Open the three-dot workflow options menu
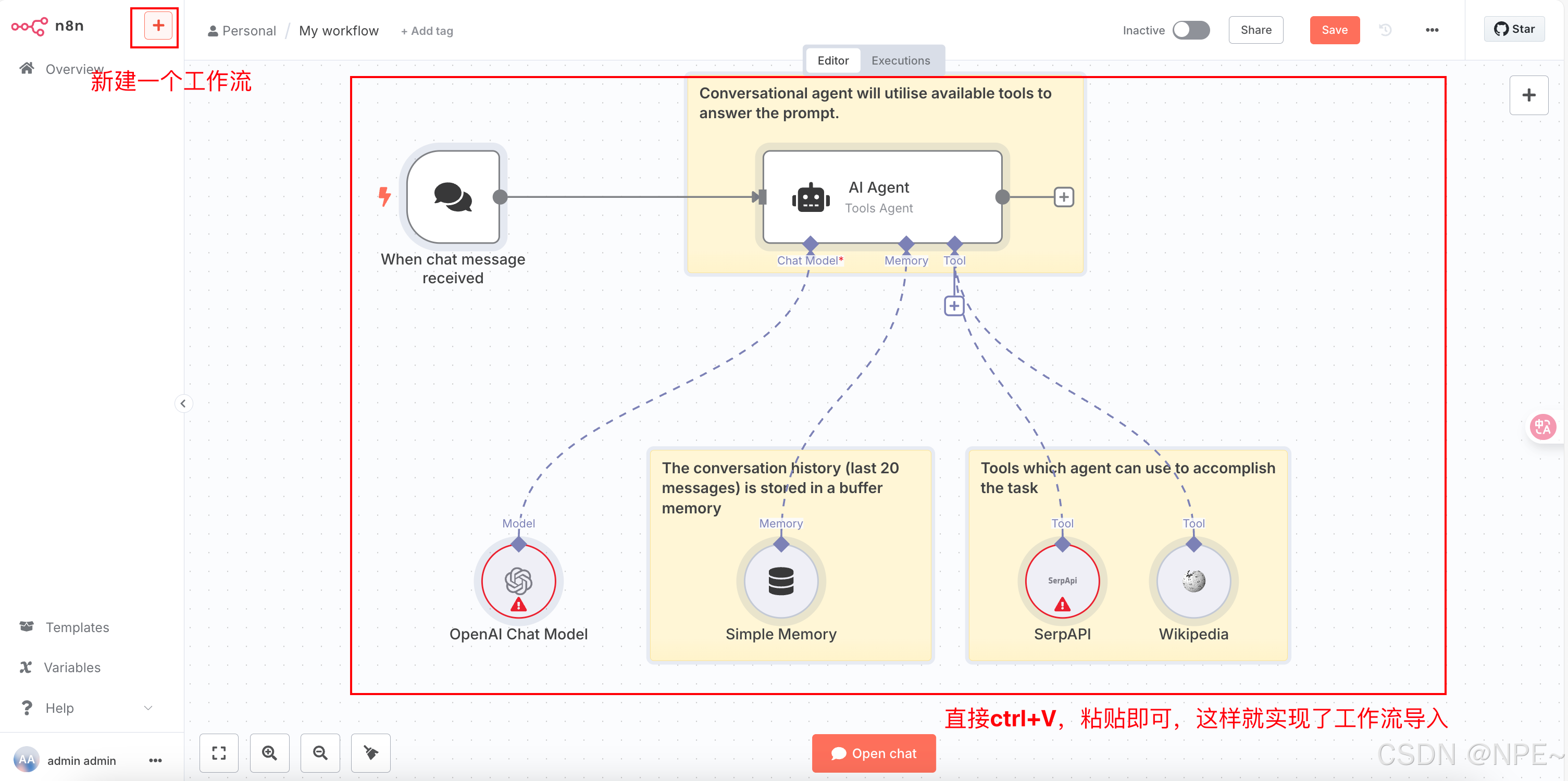 (1432, 30)
